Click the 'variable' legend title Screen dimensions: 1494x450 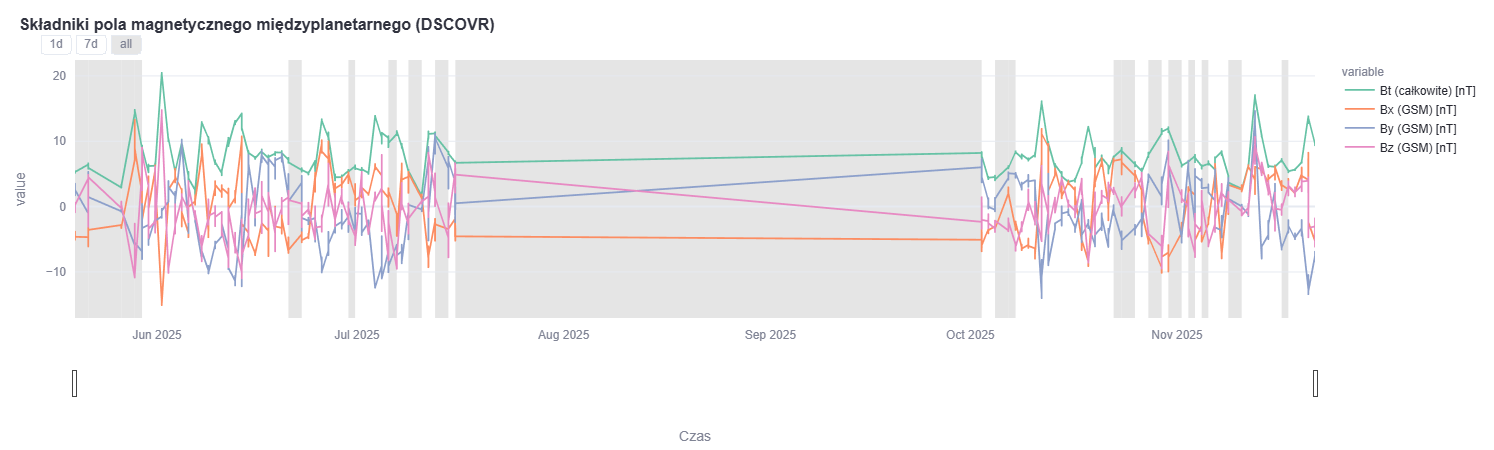click(1362, 72)
